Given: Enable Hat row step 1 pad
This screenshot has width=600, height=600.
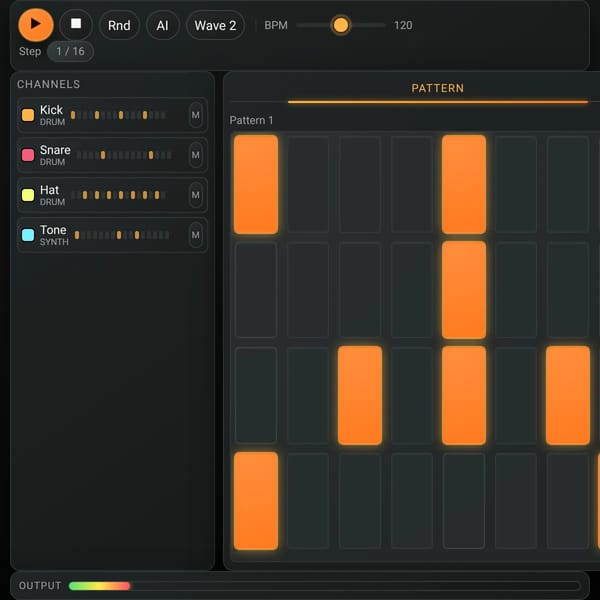Looking at the screenshot, I should (256, 396).
